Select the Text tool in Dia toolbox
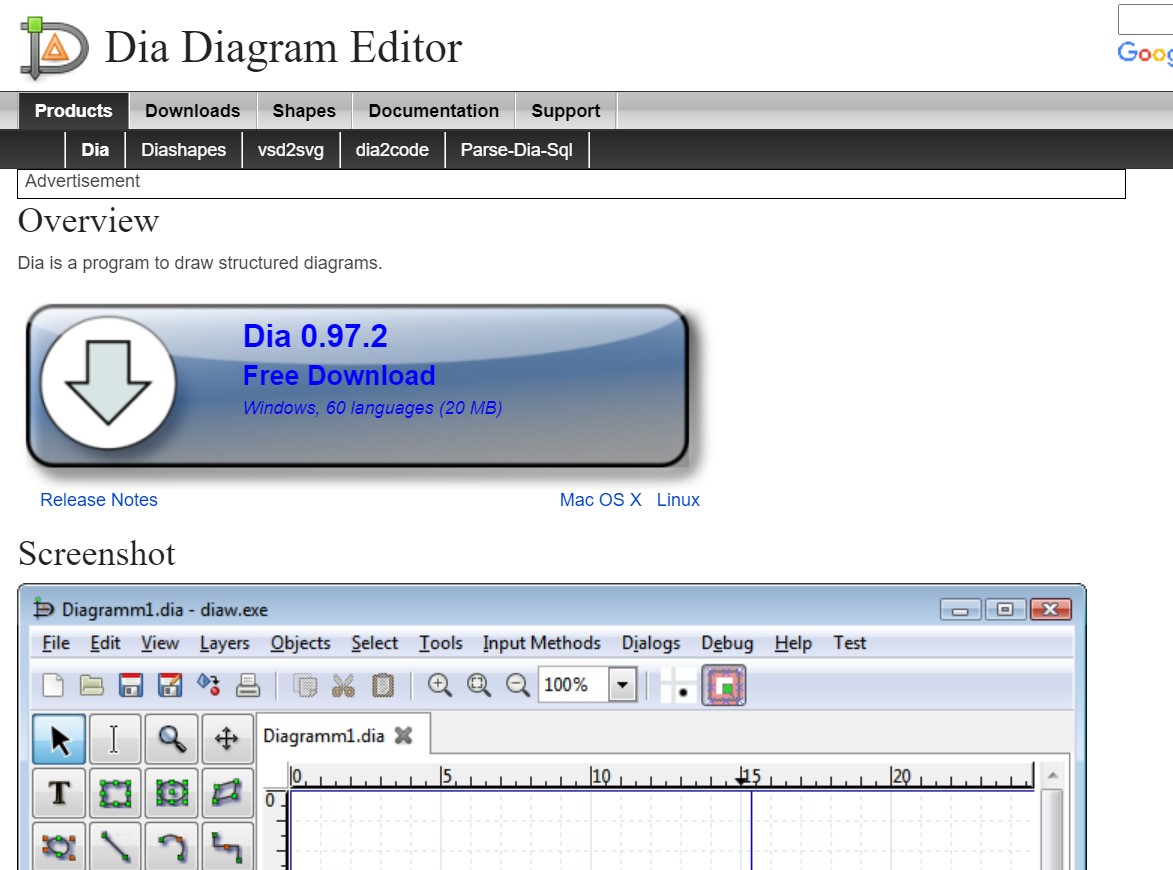Image resolution: width=1173 pixels, height=870 pixels. click(x=59, y=792)
